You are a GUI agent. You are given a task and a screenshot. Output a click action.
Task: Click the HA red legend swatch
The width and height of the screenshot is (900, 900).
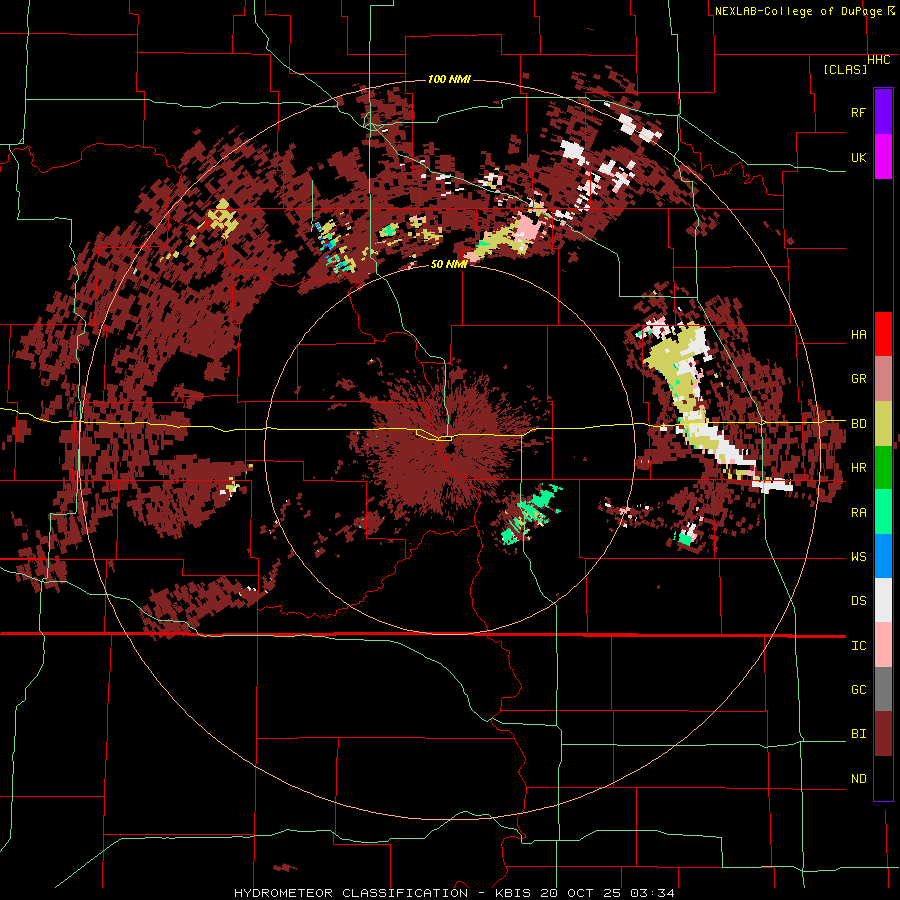(x=883, y=334)
